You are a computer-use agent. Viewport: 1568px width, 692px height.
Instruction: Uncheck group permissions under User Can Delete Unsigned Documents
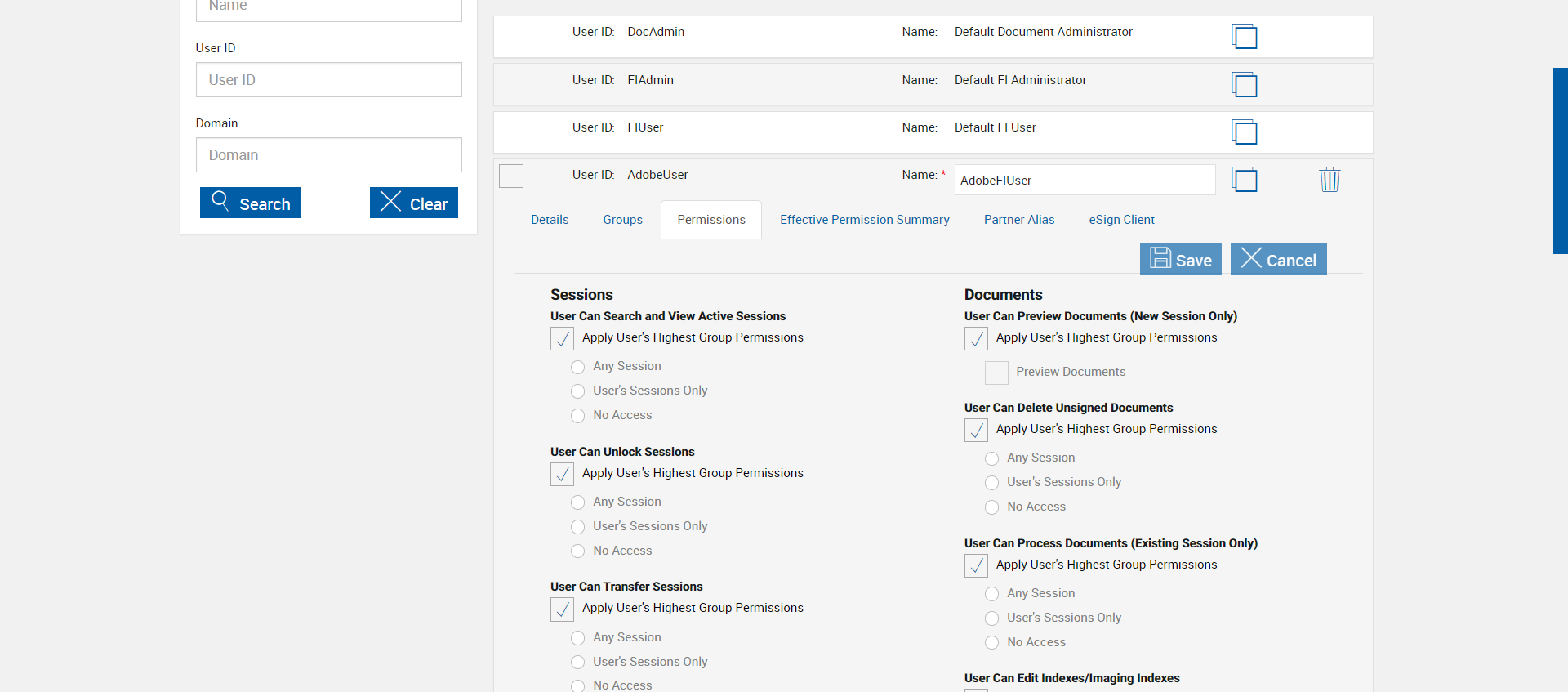(x=976, y=430)
